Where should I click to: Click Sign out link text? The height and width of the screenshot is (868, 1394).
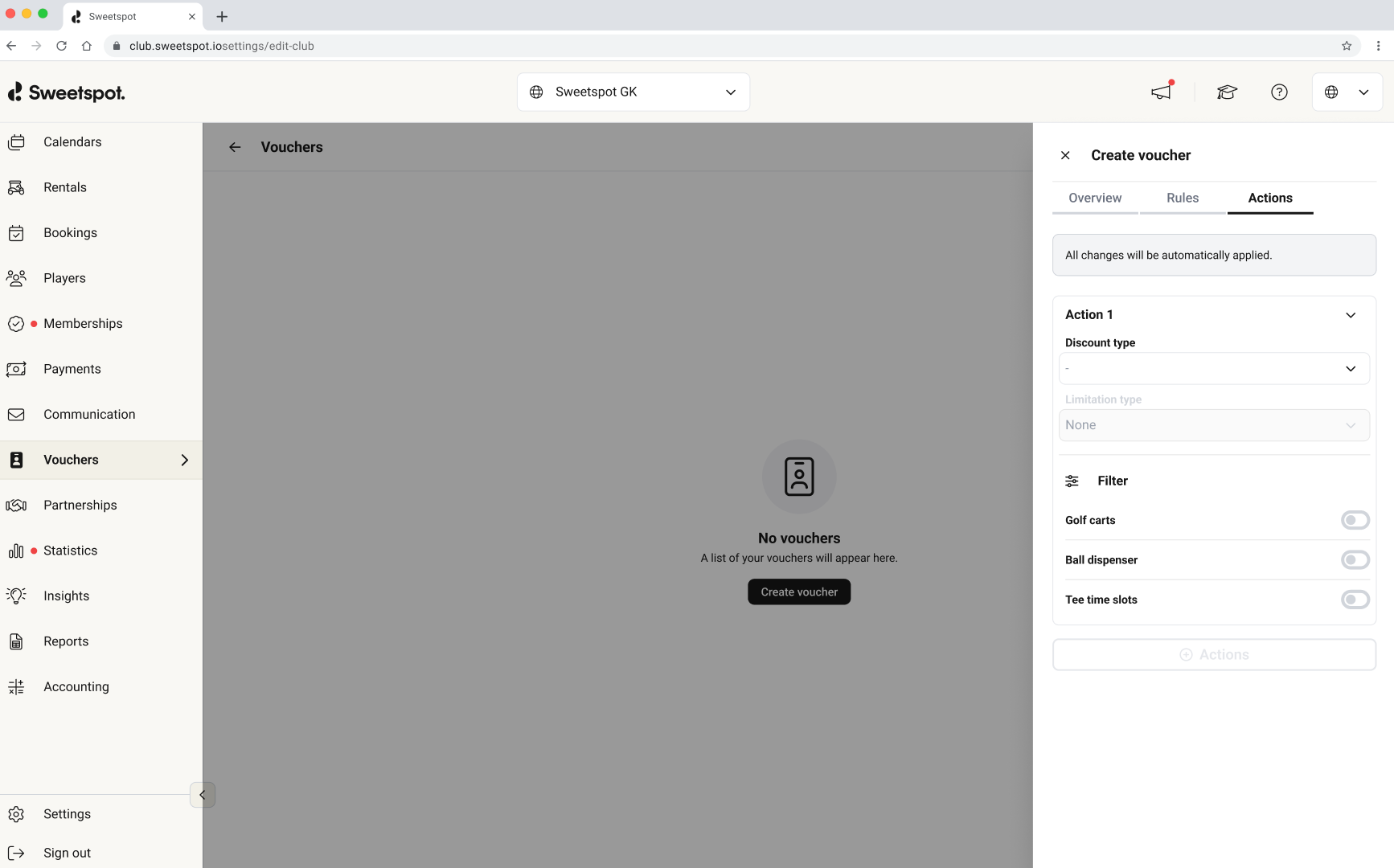67,853
